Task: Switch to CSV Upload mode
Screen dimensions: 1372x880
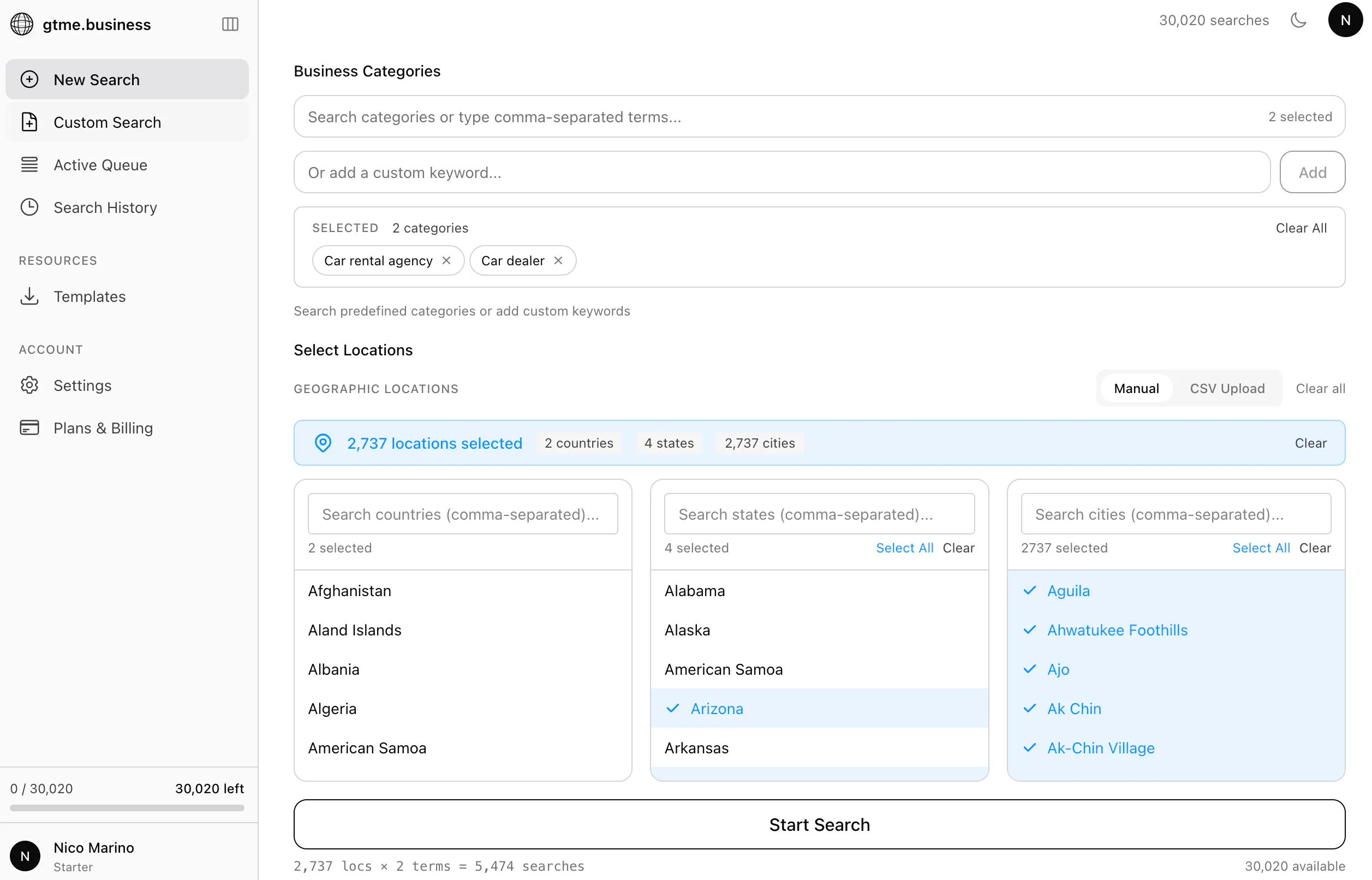Action: point(1227,389)
